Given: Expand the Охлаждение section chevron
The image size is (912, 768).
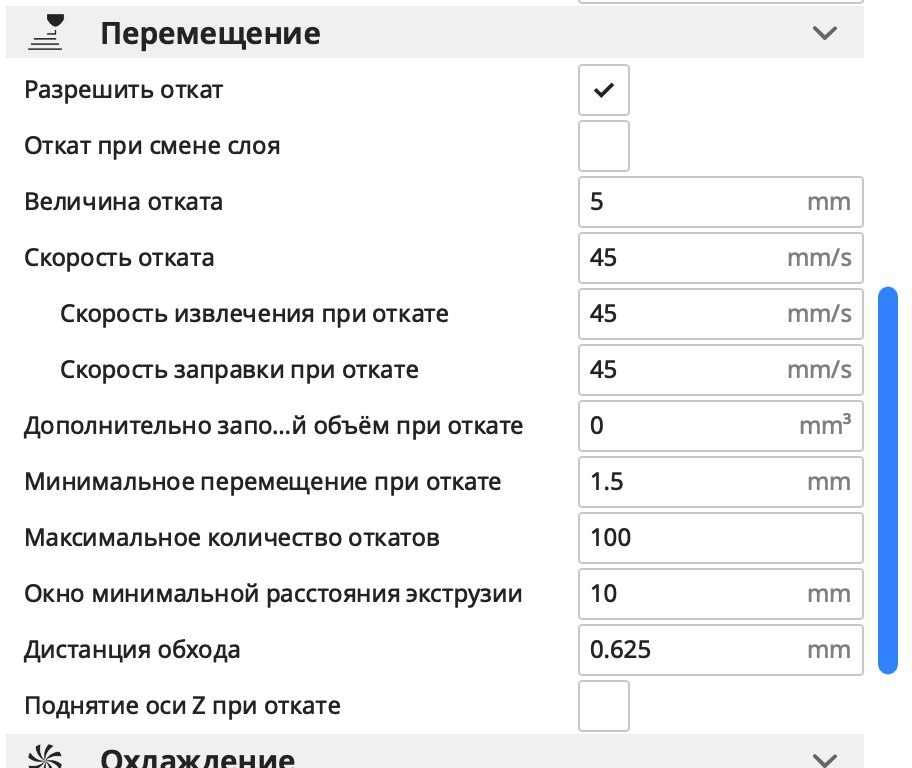Looking at the screenshot, I should click(825, 759).
